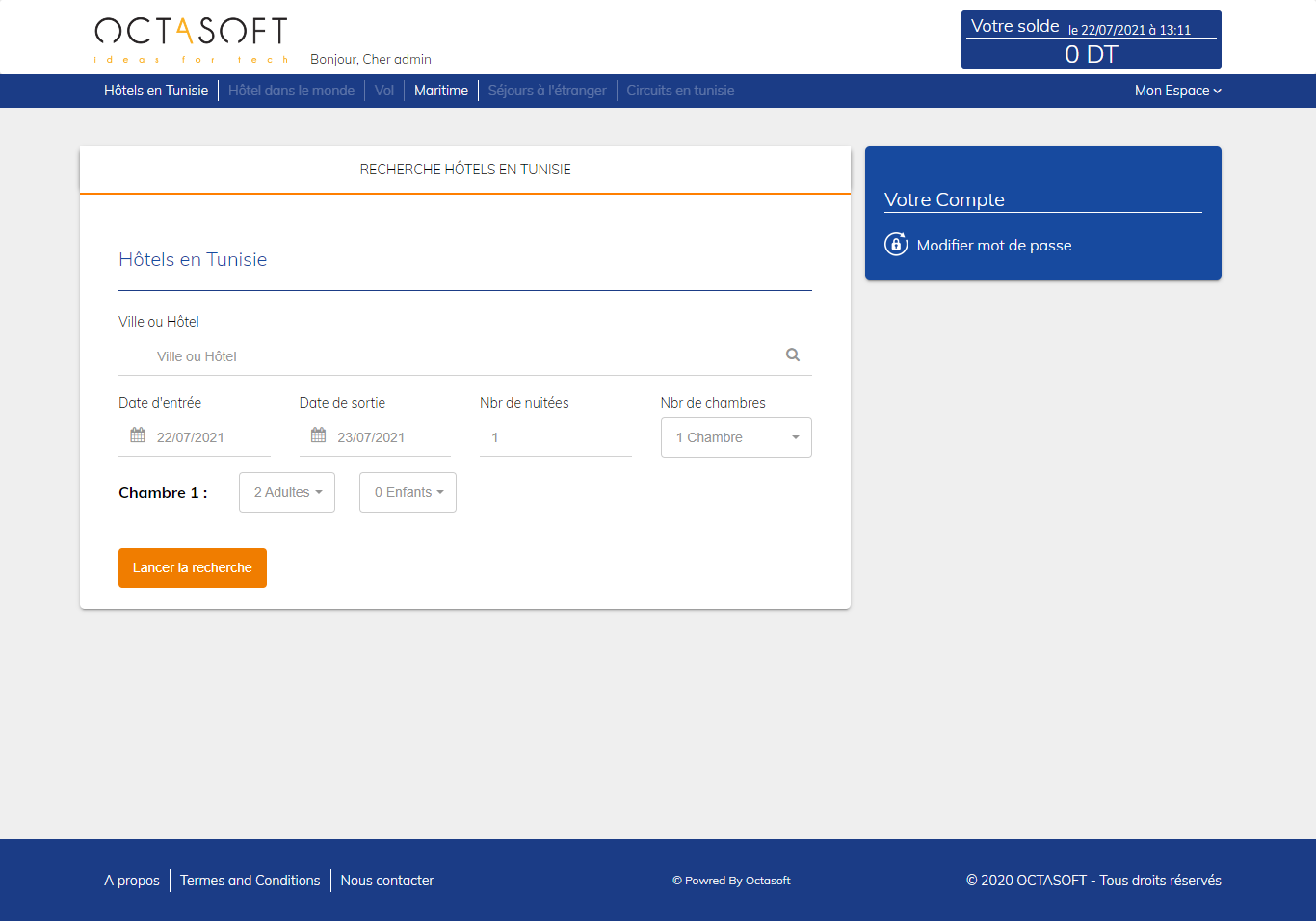Click Modifier mot de passe link
1316x921 pixels.
(994, 245)
